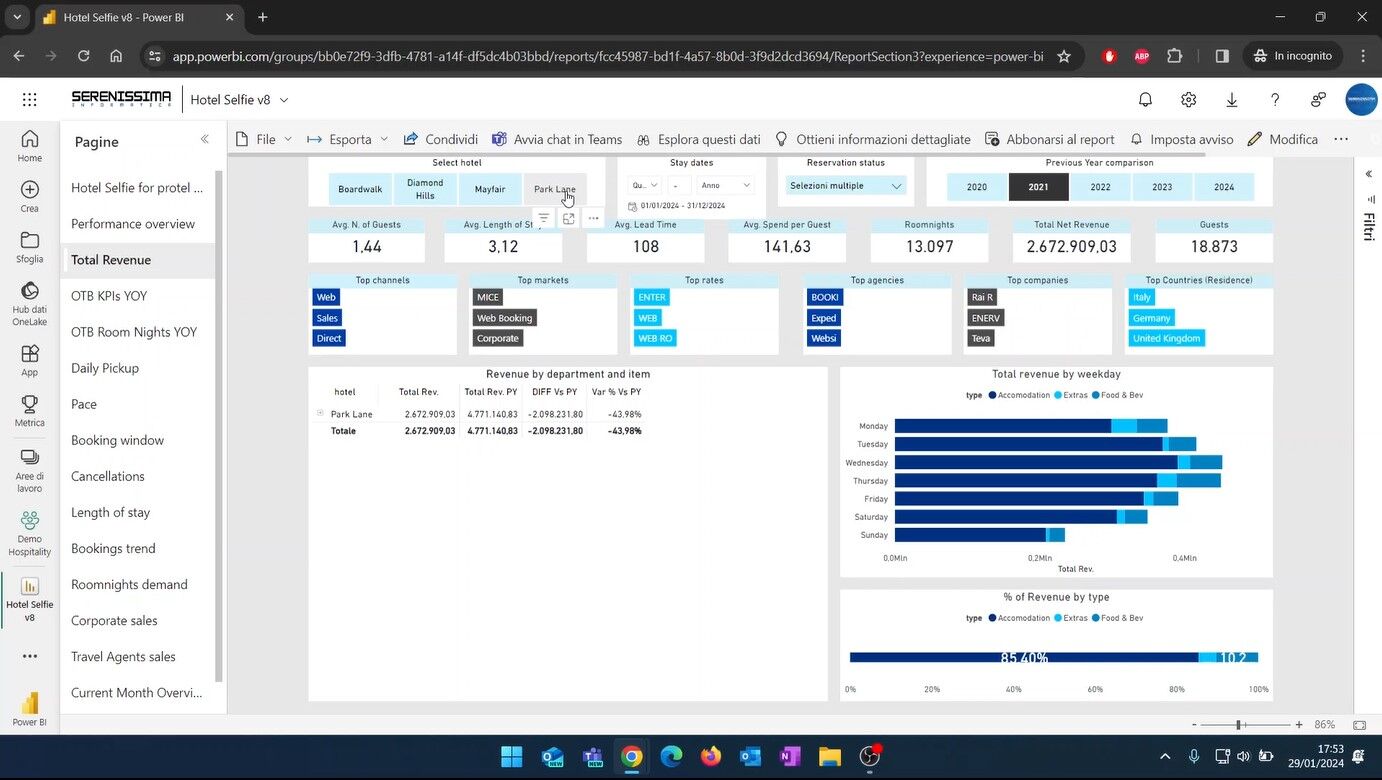The width and height of the screenshot is (1382, 780).
Task: Toggle the Mayfair hotel slicer tile
Action: [490, 189]
